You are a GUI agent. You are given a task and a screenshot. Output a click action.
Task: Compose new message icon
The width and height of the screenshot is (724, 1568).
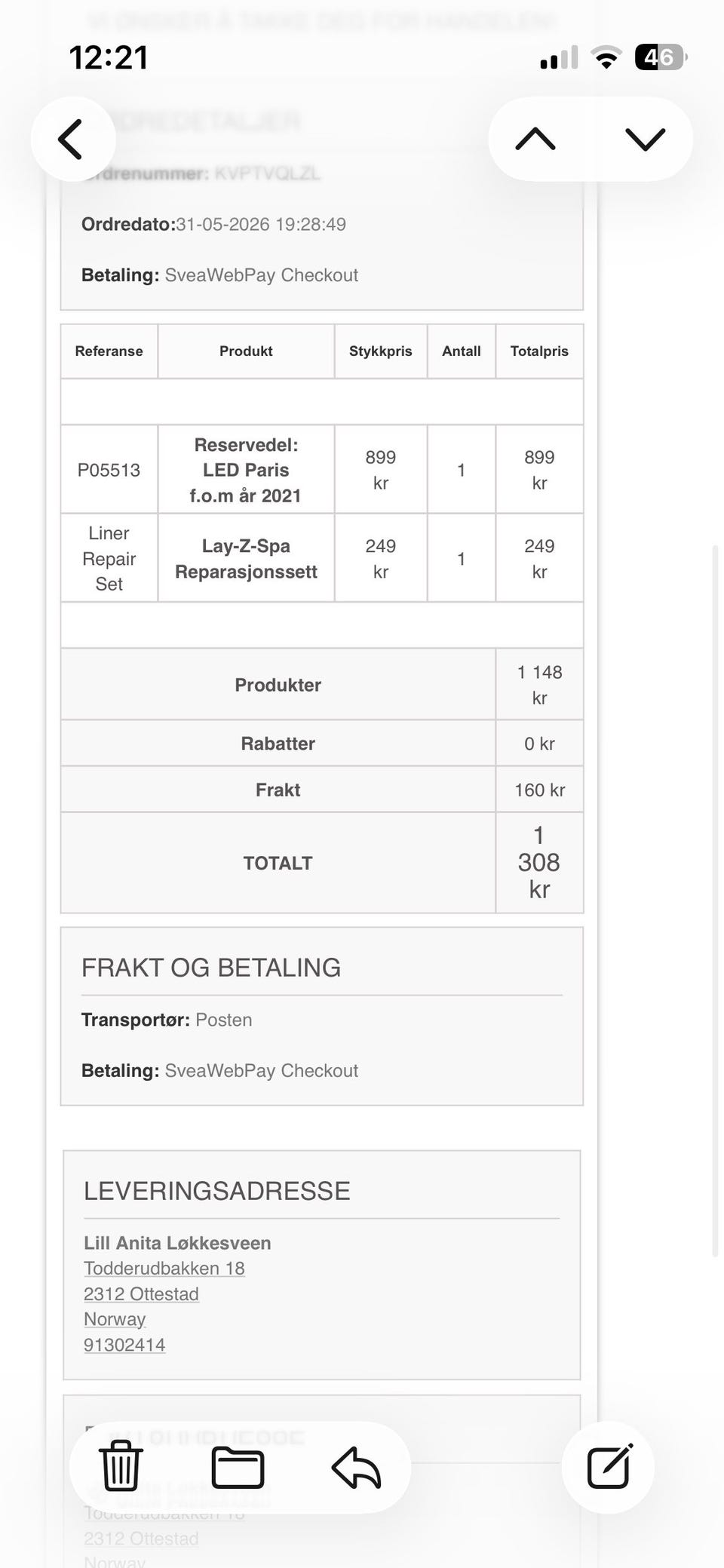(x=609, y=1466)
